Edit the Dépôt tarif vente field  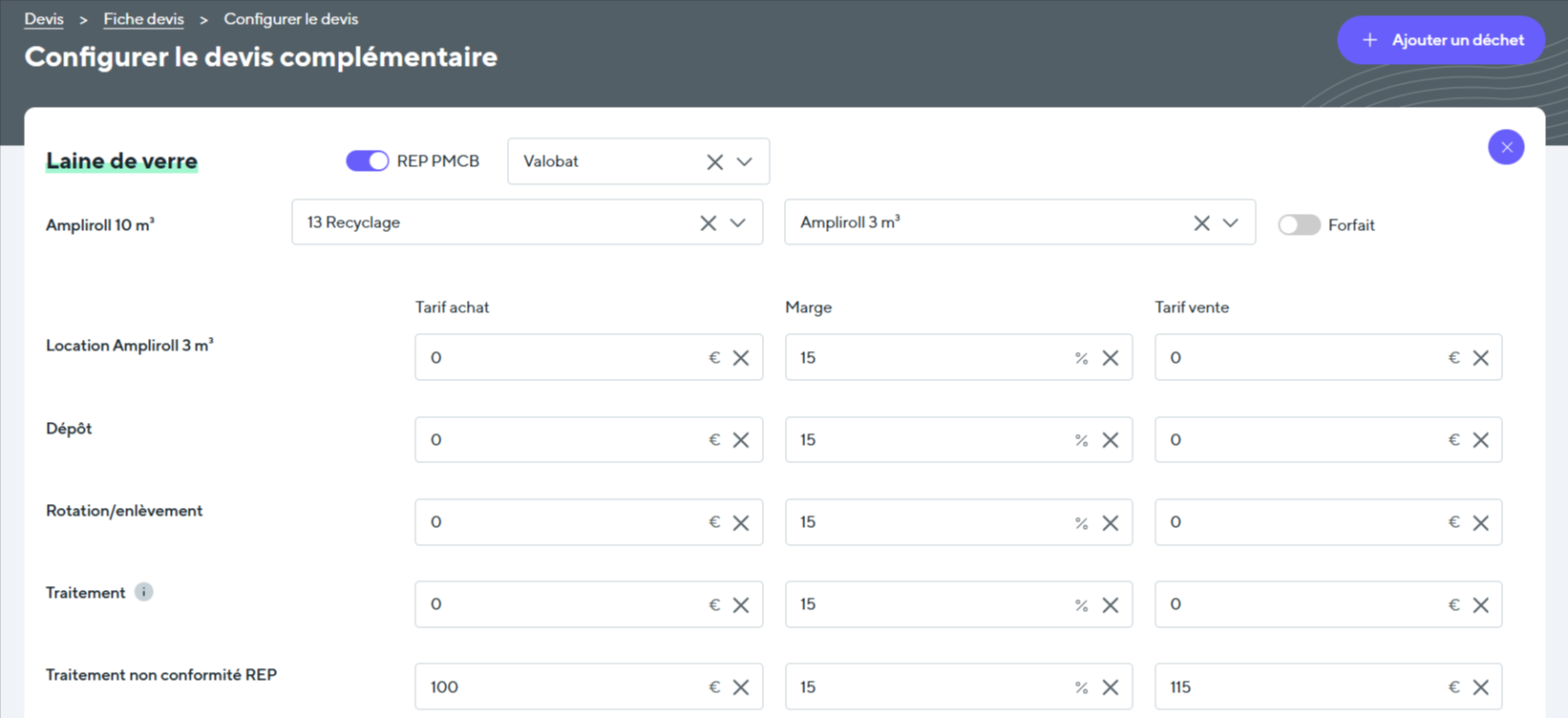point(1299,440)
